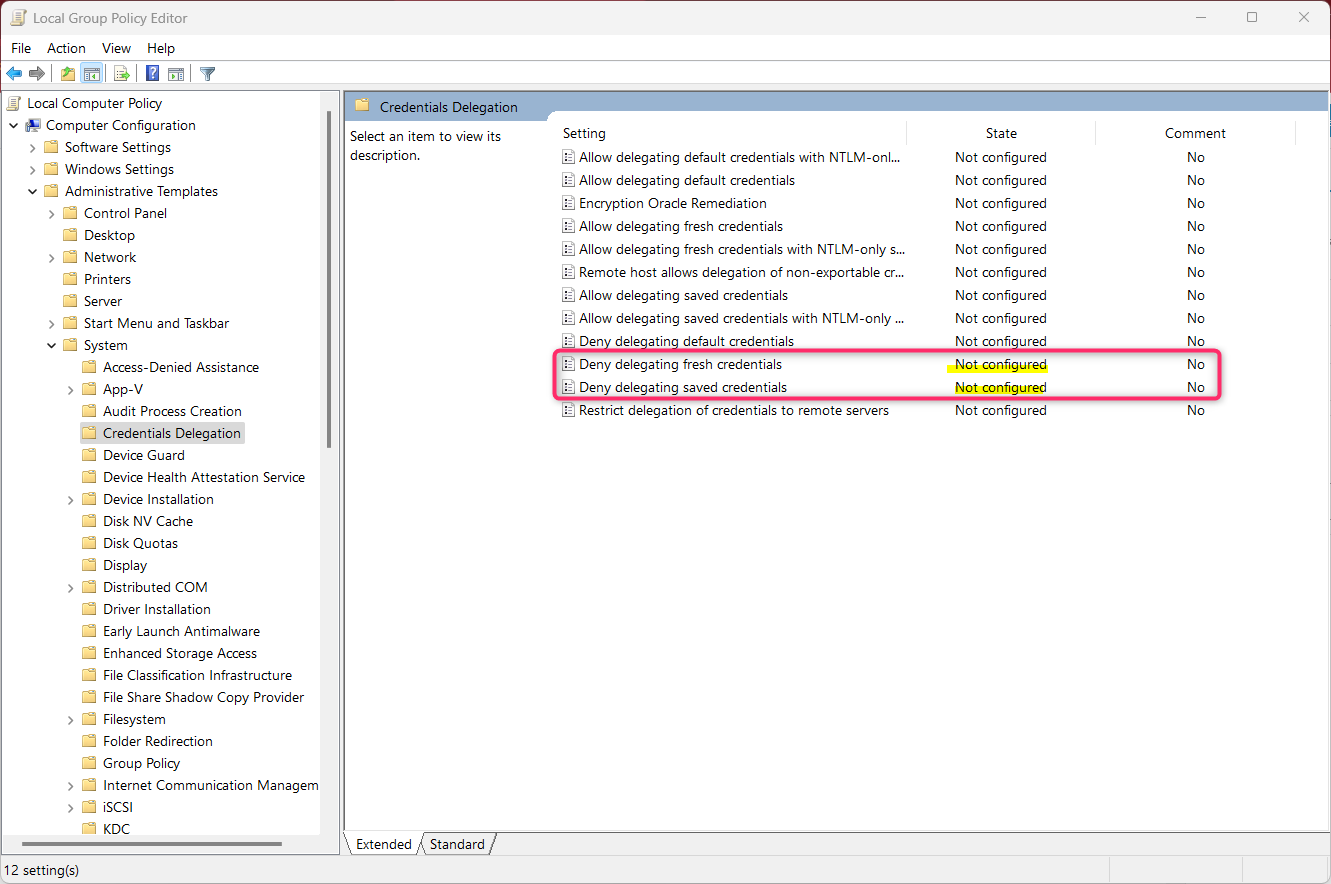The width and height of the screenshot is (1331, 884).
Task: Click the Filter toolbar icon
Action: (207, 72)
